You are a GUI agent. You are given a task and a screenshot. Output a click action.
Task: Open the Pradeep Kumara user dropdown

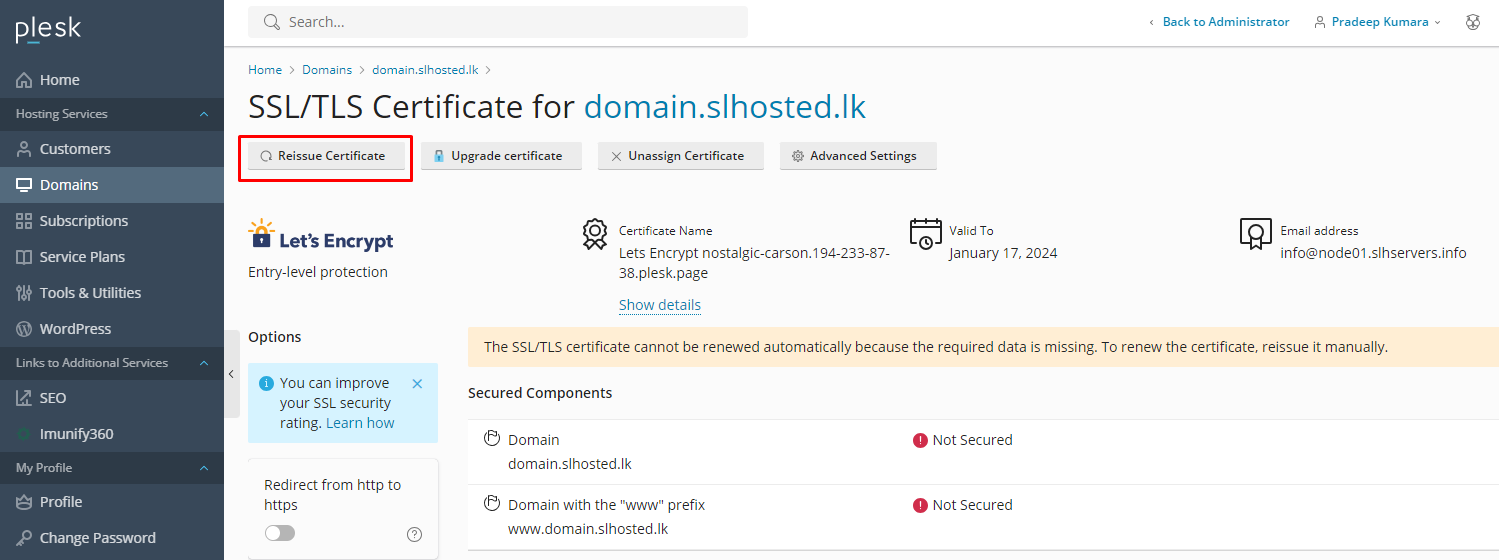1378,22
